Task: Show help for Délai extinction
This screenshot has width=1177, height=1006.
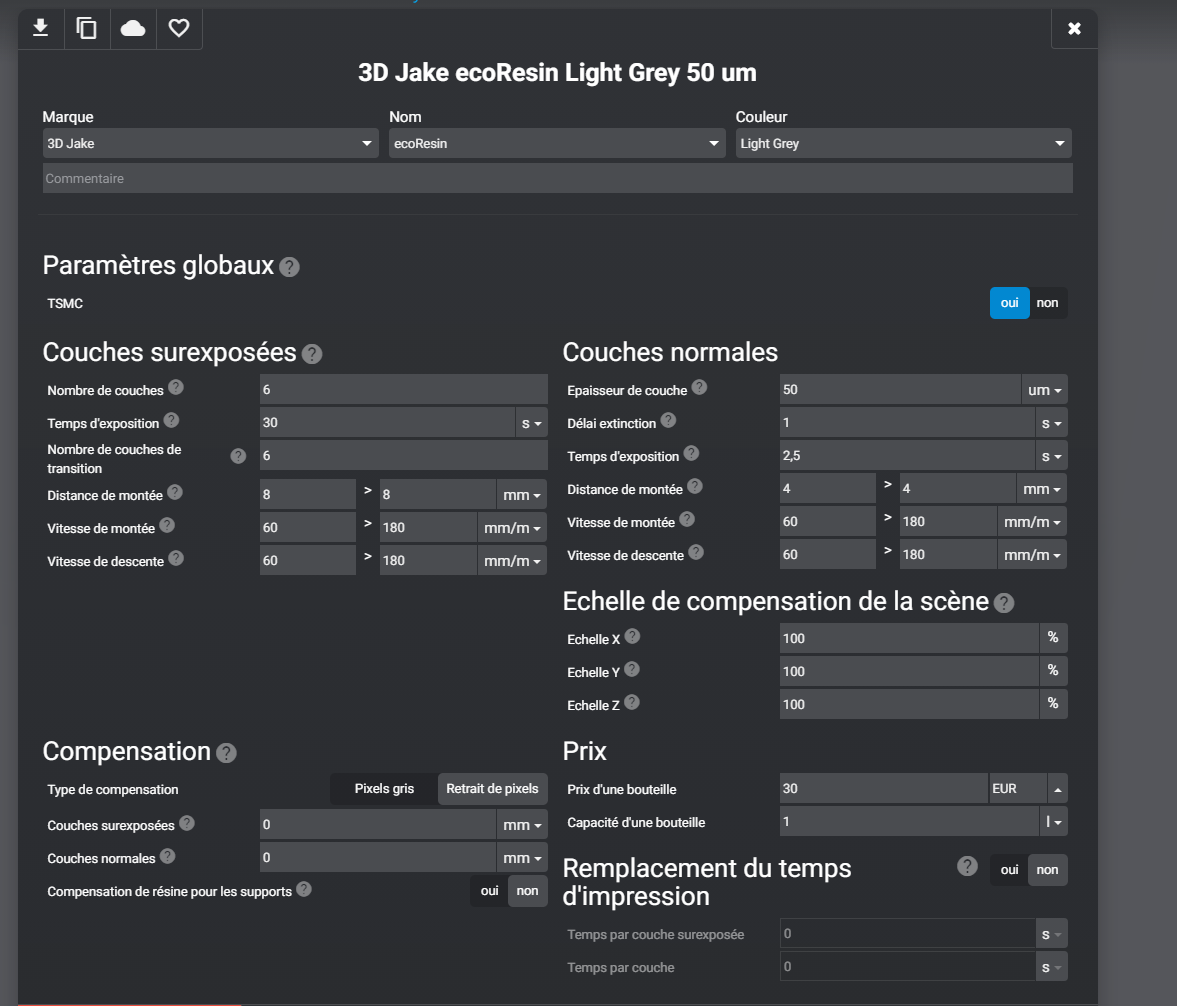Action: point(668,420)
